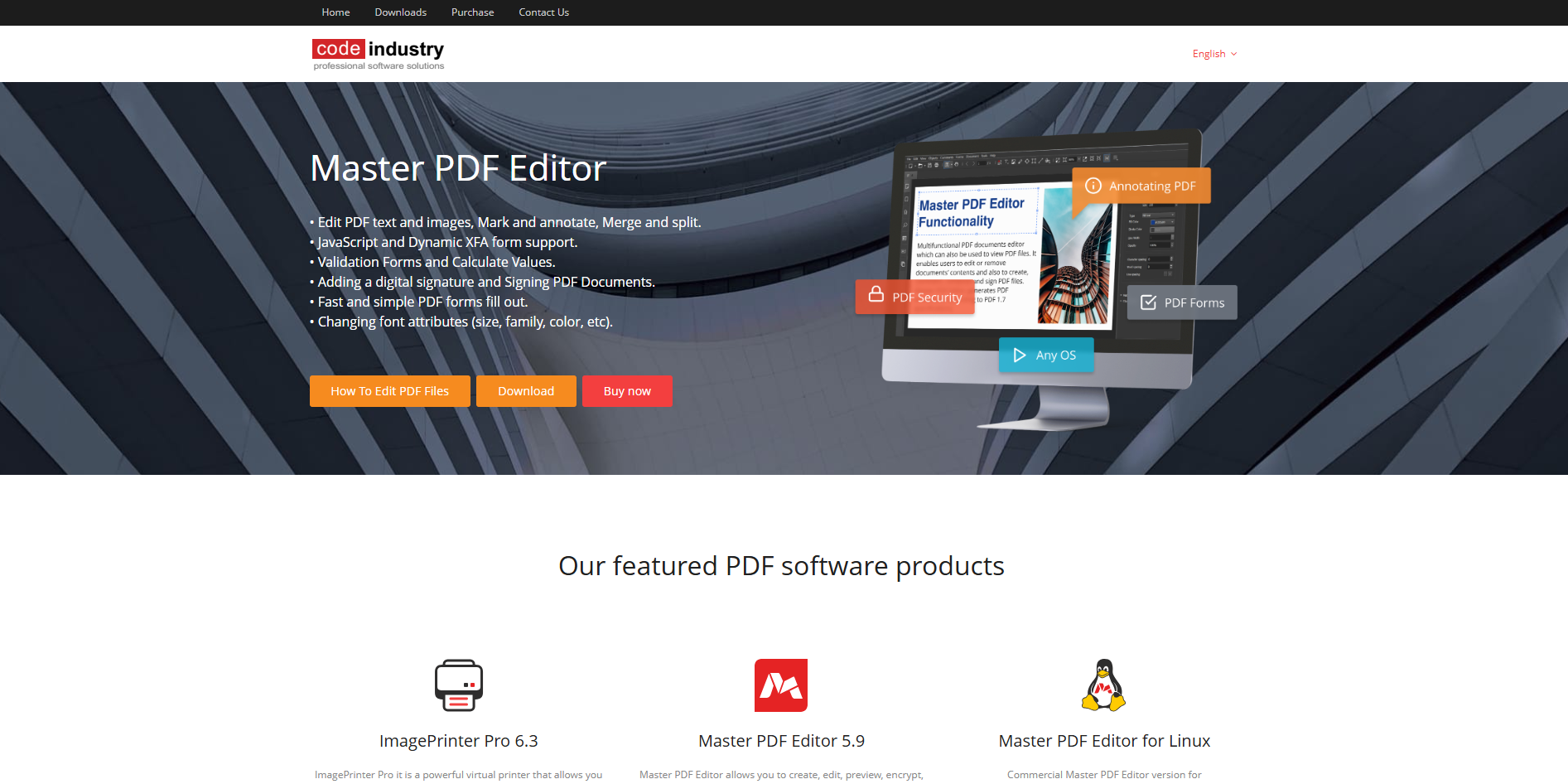Click 'Changing font attributes' bullet line

point(461,322)
